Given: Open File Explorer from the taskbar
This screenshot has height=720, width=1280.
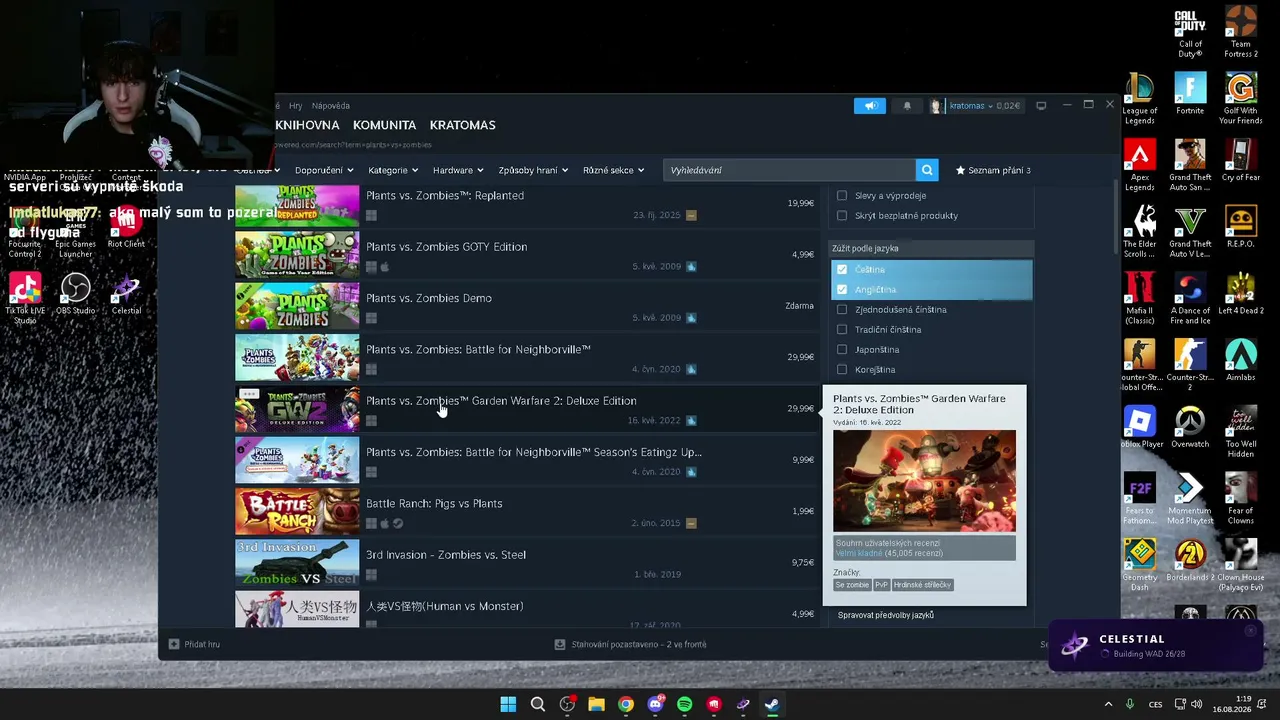Looking at the screenshot, I should (x=596, y=704).
